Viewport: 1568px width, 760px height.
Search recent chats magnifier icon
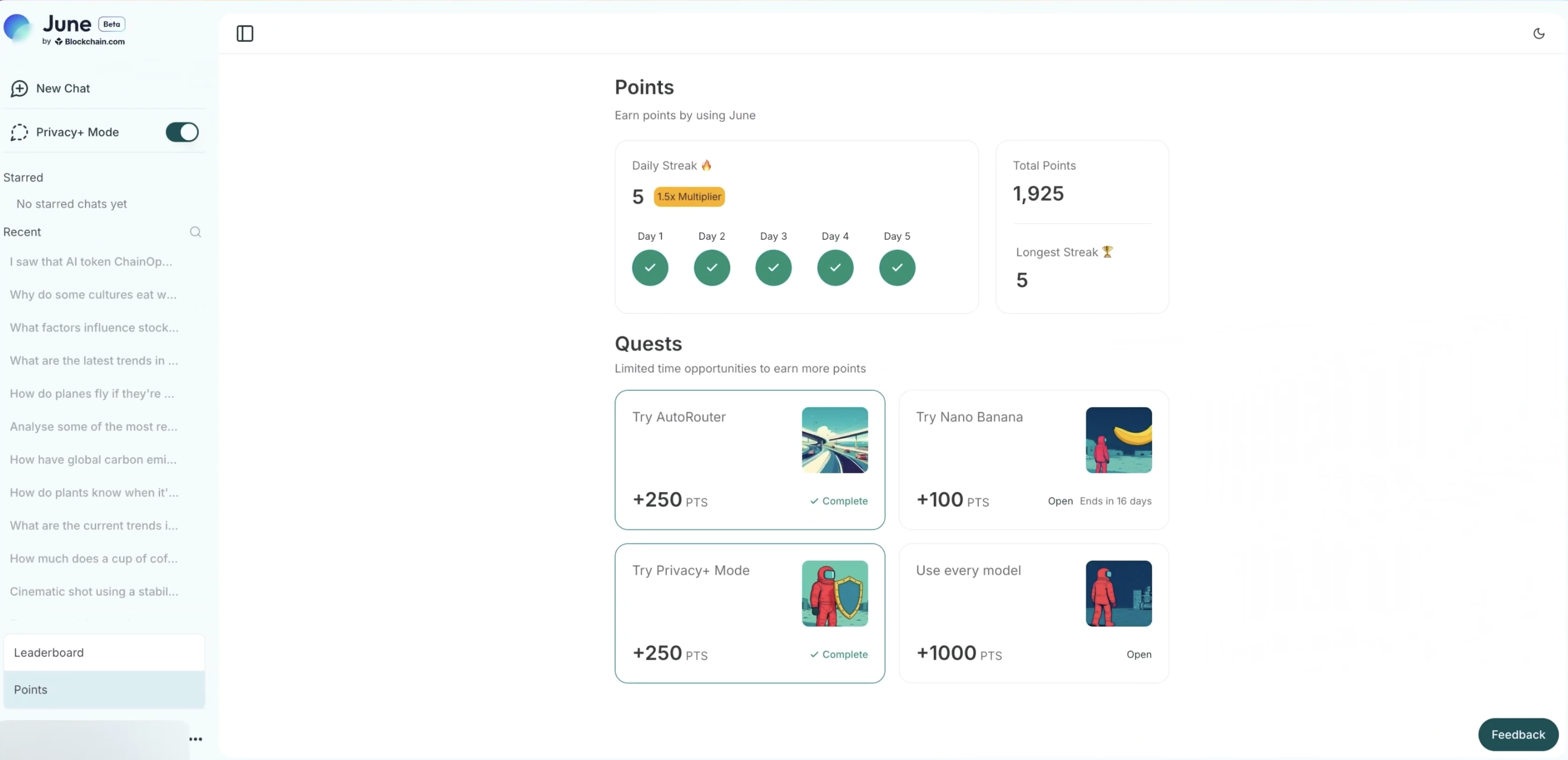[195, 232]
